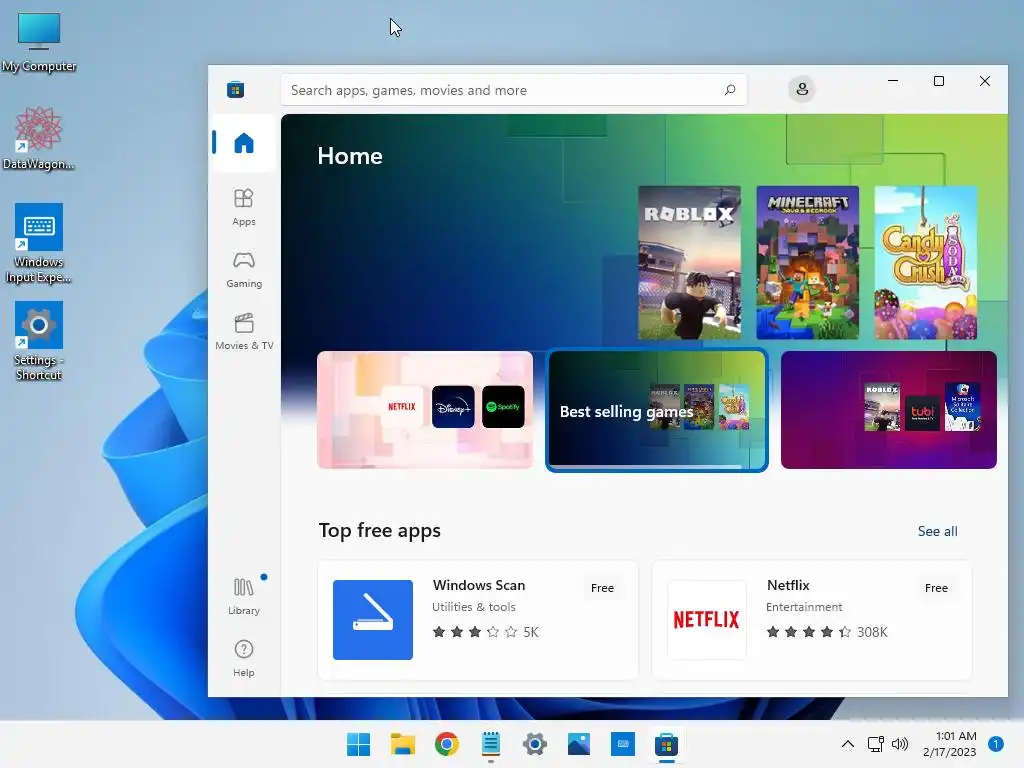1024x768 pixels.
Task: Click Free button for Netflix
Action: pos(936,588)
